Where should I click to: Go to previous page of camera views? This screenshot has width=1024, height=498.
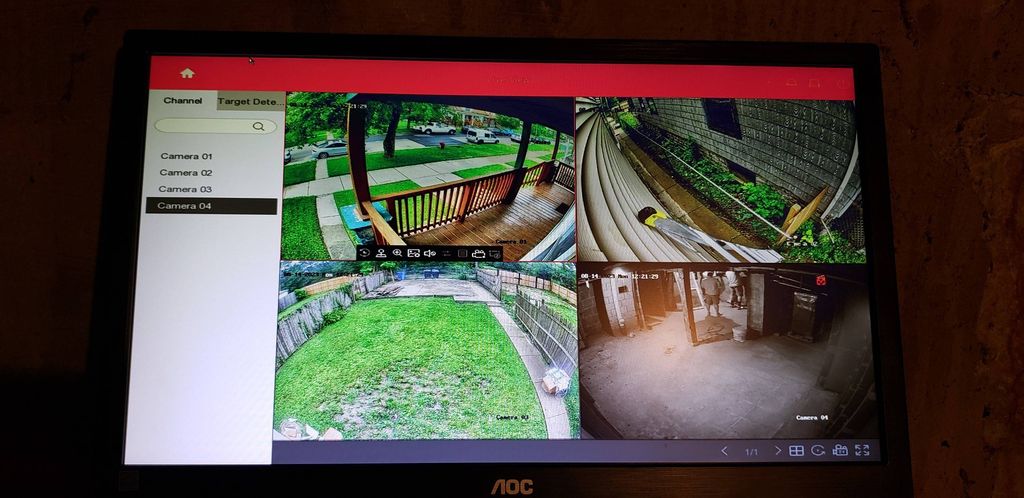pyautogui.click(x=724, y=451)
